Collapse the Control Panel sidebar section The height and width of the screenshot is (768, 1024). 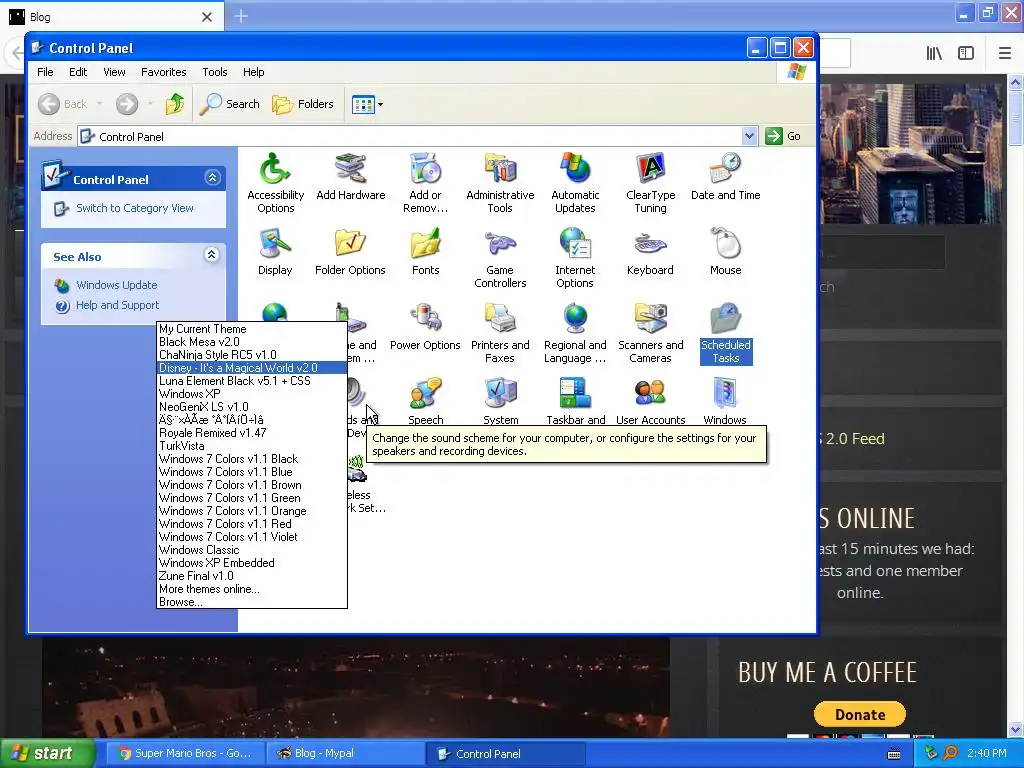pos(212,178)
